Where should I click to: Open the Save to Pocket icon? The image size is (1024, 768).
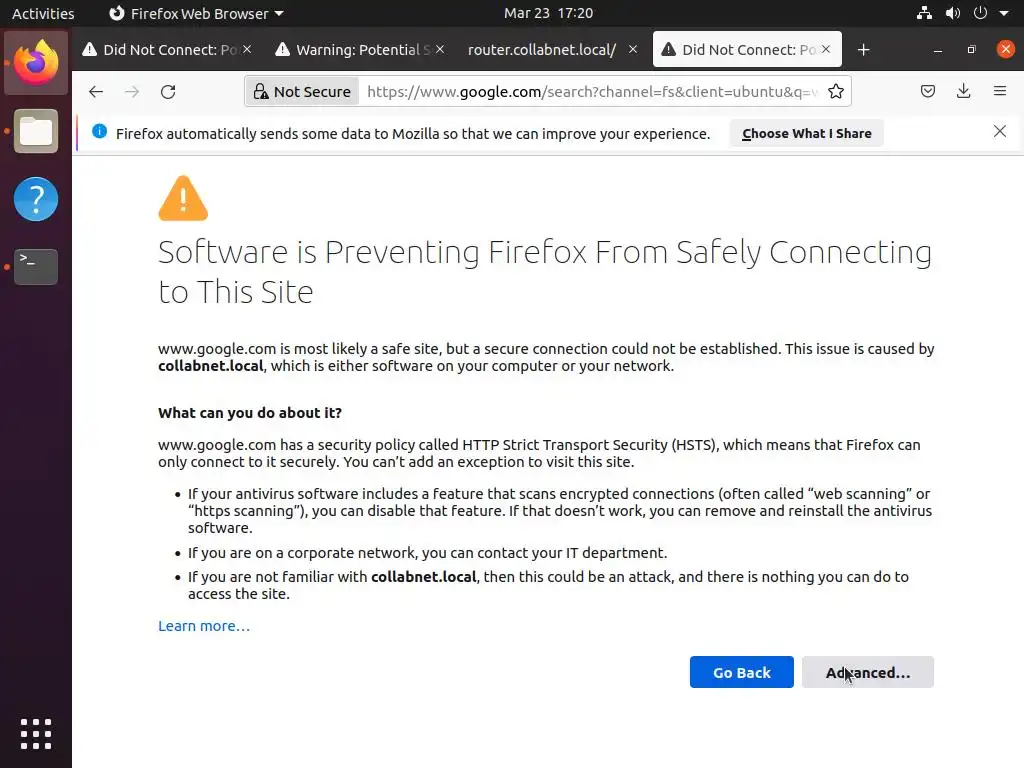point(928,92)
